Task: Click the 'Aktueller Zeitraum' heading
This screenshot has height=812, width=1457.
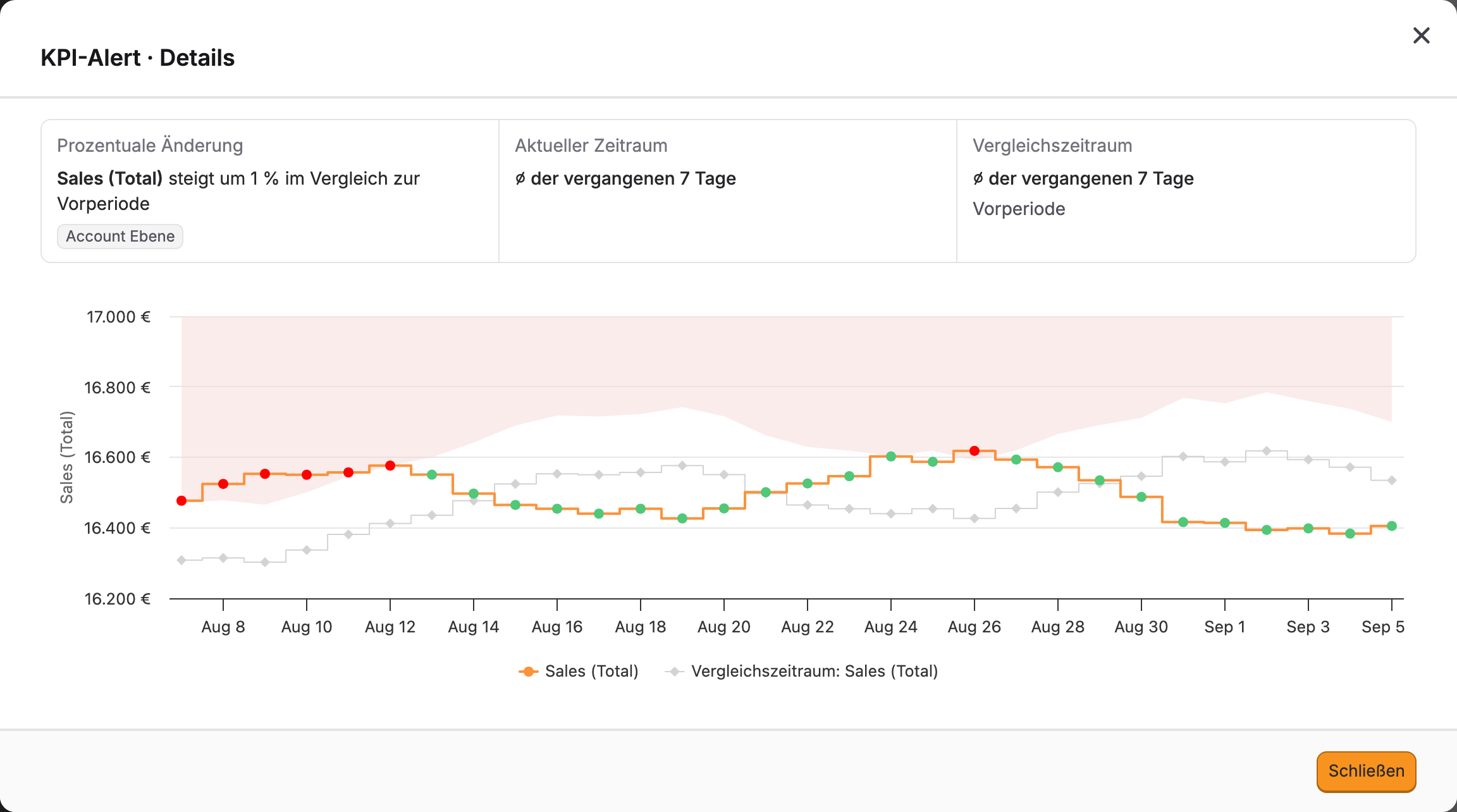Action: pyautogui.click(x=591, y=145)
